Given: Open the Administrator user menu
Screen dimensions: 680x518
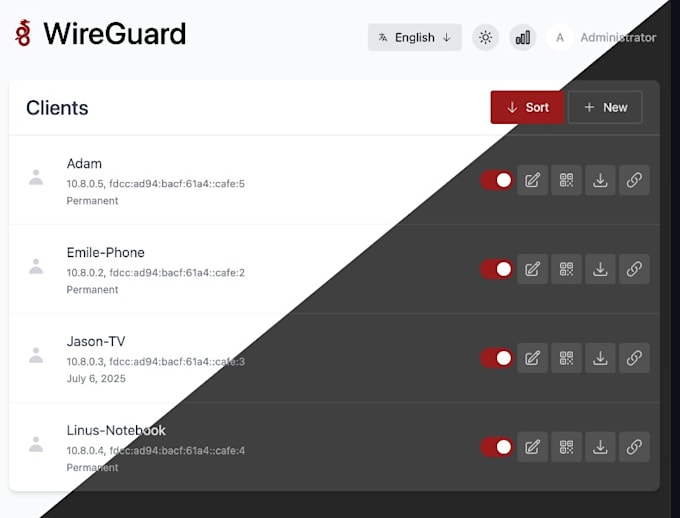Looking at the screenshot, I should pyautogui.click(x=602, y=37).
